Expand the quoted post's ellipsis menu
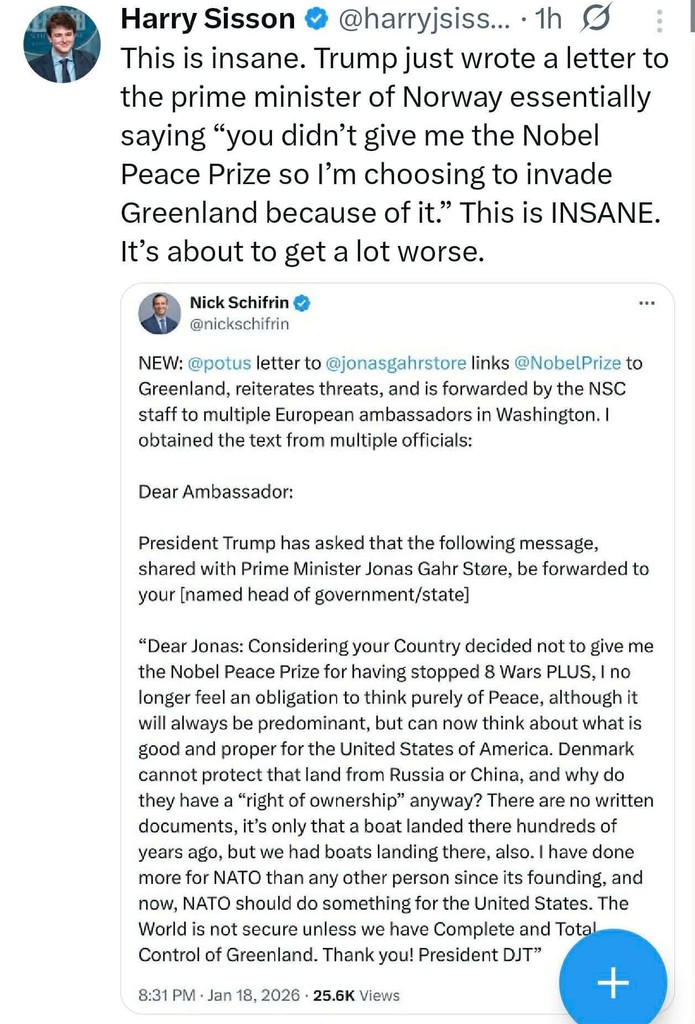 [647, 302]
